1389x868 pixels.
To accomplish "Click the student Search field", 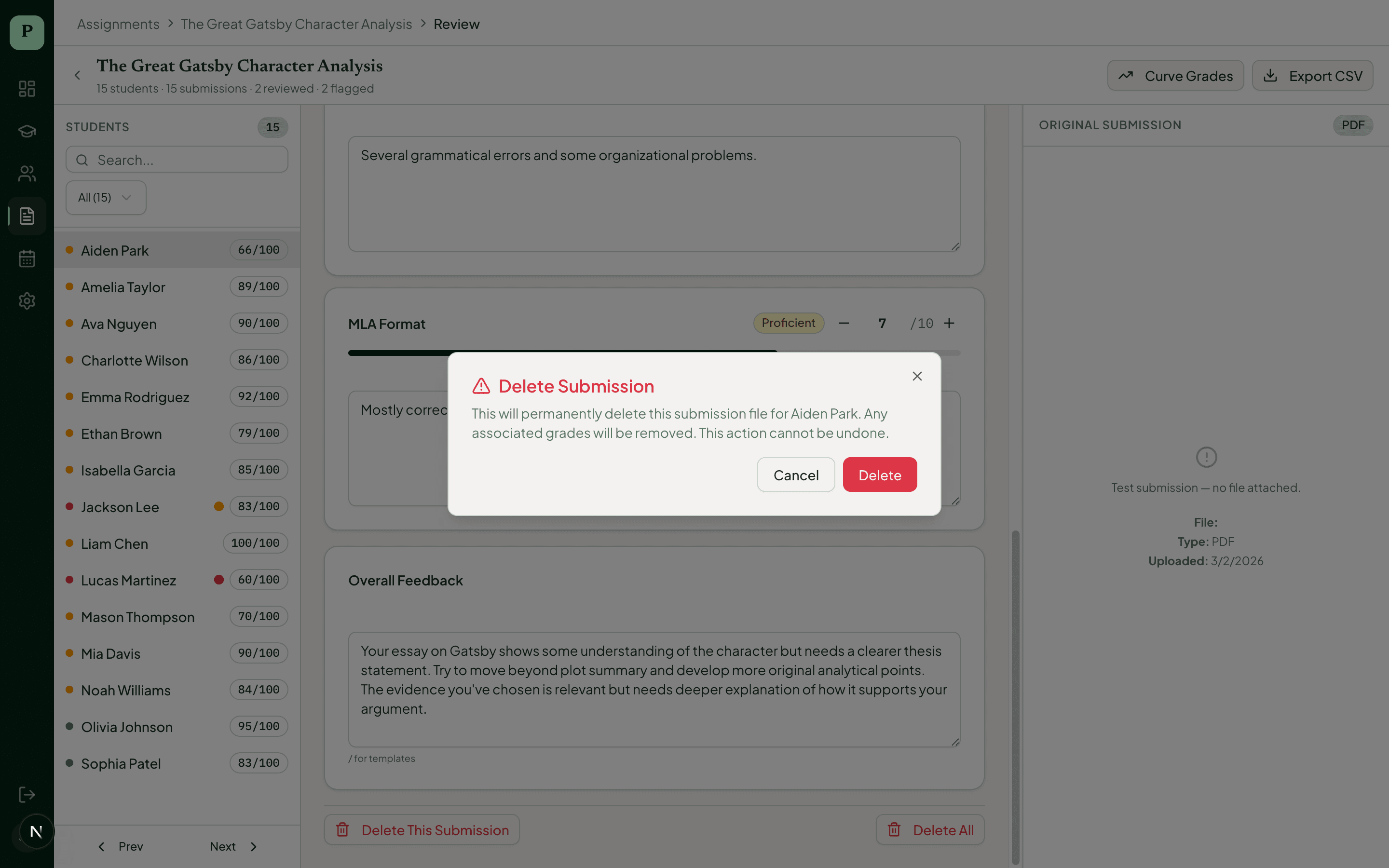I will pos(177,160).
